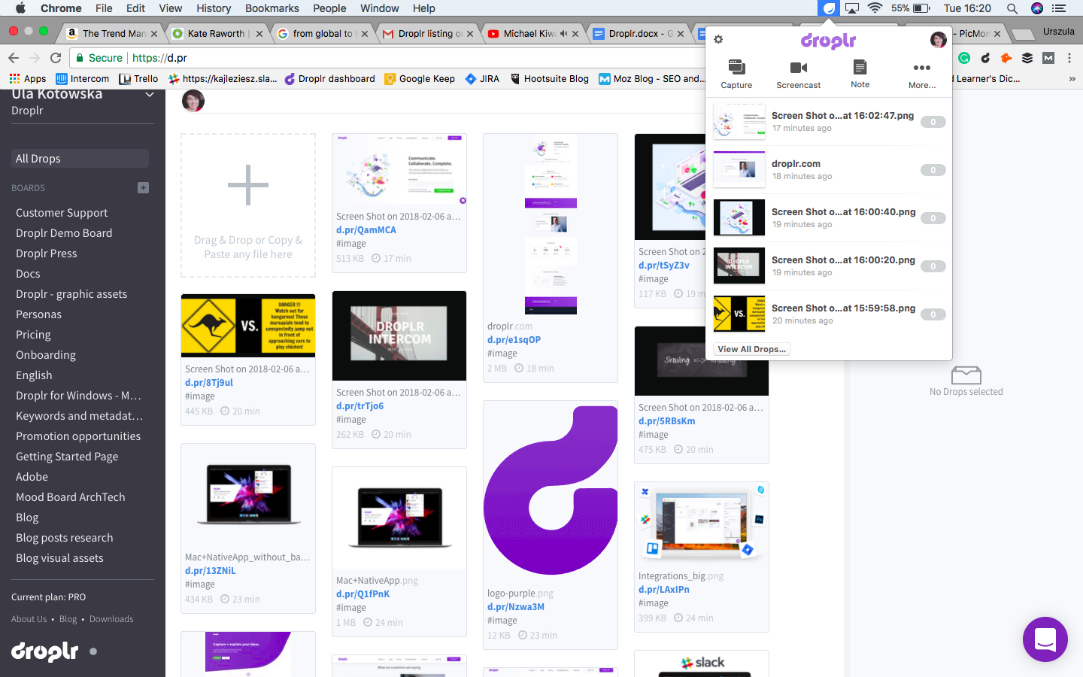
Task: Click the AirPlay display icon in menu bar
Action: pos(852,8)
